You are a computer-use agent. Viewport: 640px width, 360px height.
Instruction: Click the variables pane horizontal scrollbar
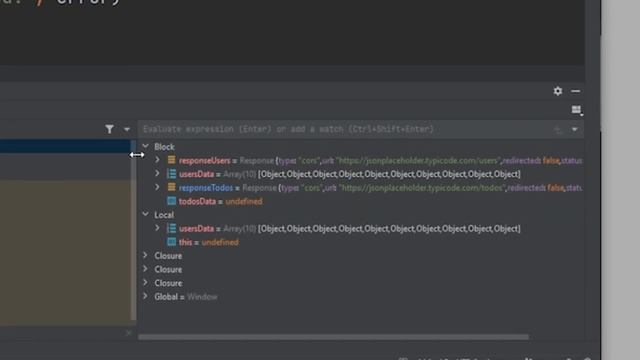pos(333,337)
